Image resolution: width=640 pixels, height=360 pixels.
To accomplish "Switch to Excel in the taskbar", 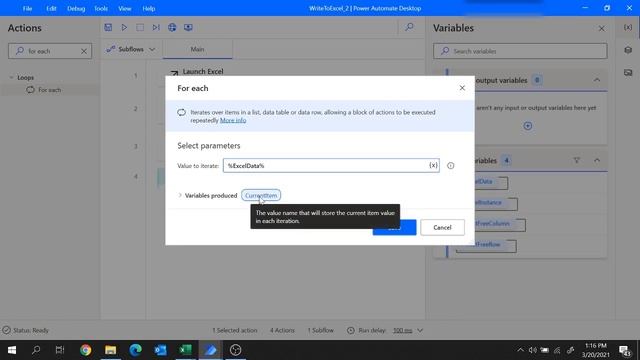I will [x=185, y=350].
